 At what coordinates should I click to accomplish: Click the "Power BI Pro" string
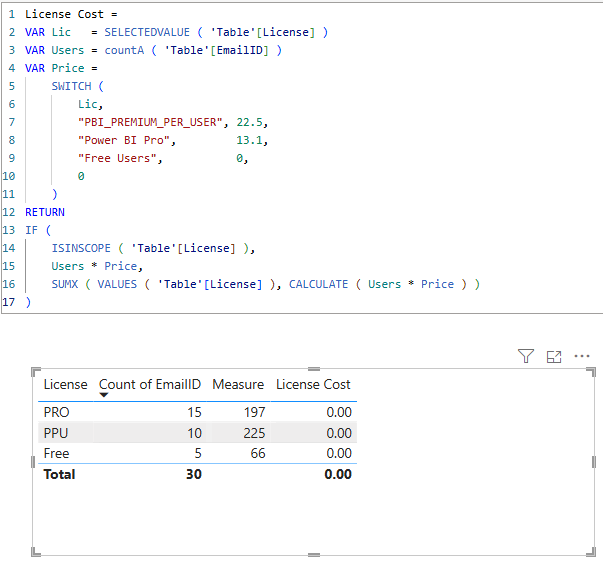(124, 140)
